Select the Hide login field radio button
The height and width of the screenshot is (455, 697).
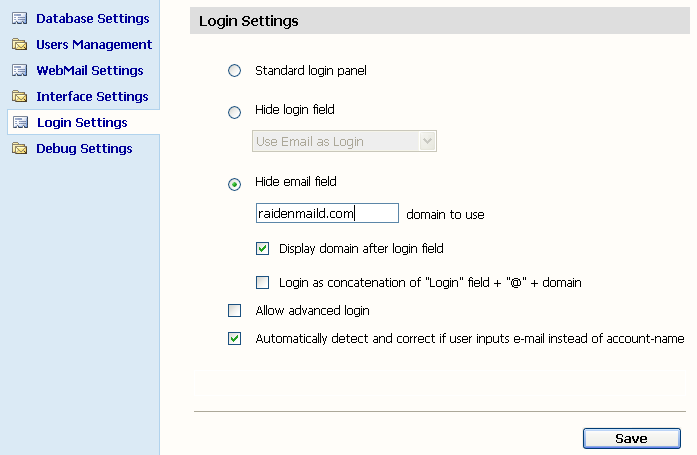point(235,113)
